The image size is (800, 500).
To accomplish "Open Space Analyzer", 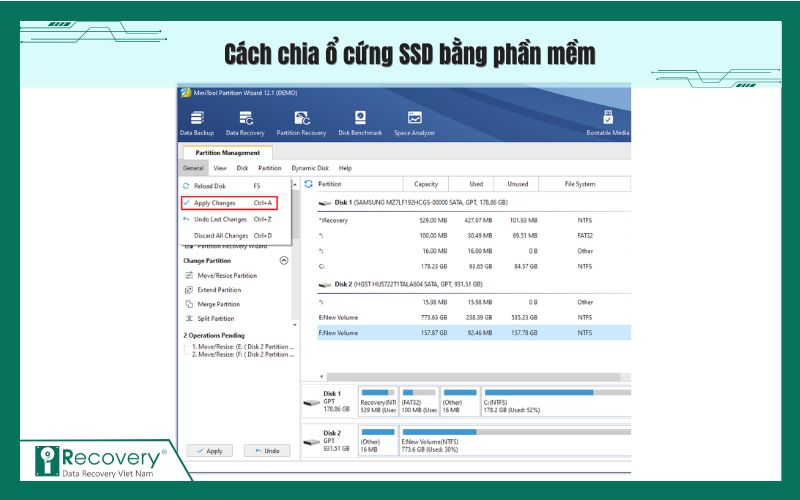I will tap(414, 123).
